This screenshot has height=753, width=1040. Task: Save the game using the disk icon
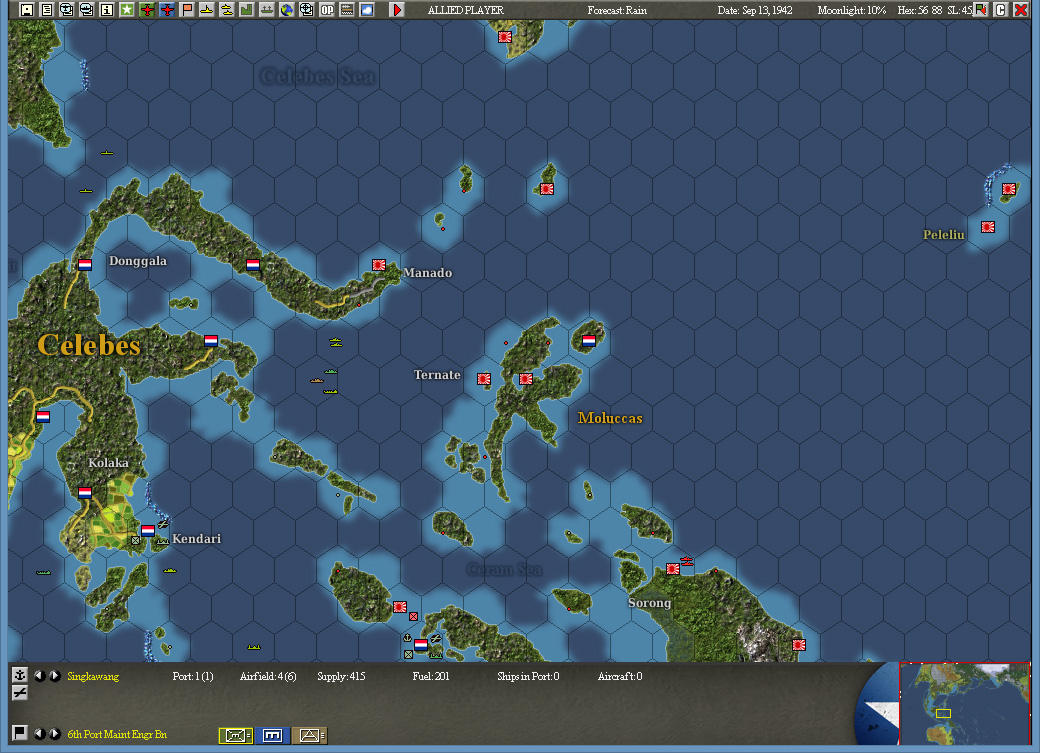click(x=26, y=9)
